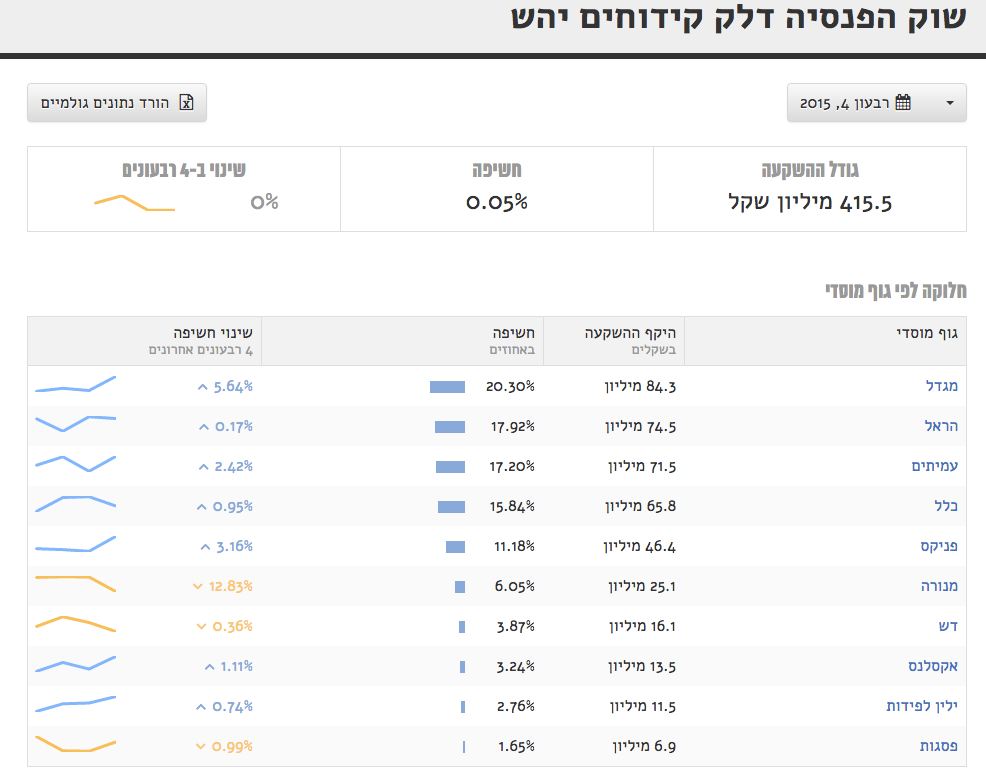The width and height of the screenshot is (986, 776).
Task: Click the exposure bar for כלל
Action: [x=451, y=507]
